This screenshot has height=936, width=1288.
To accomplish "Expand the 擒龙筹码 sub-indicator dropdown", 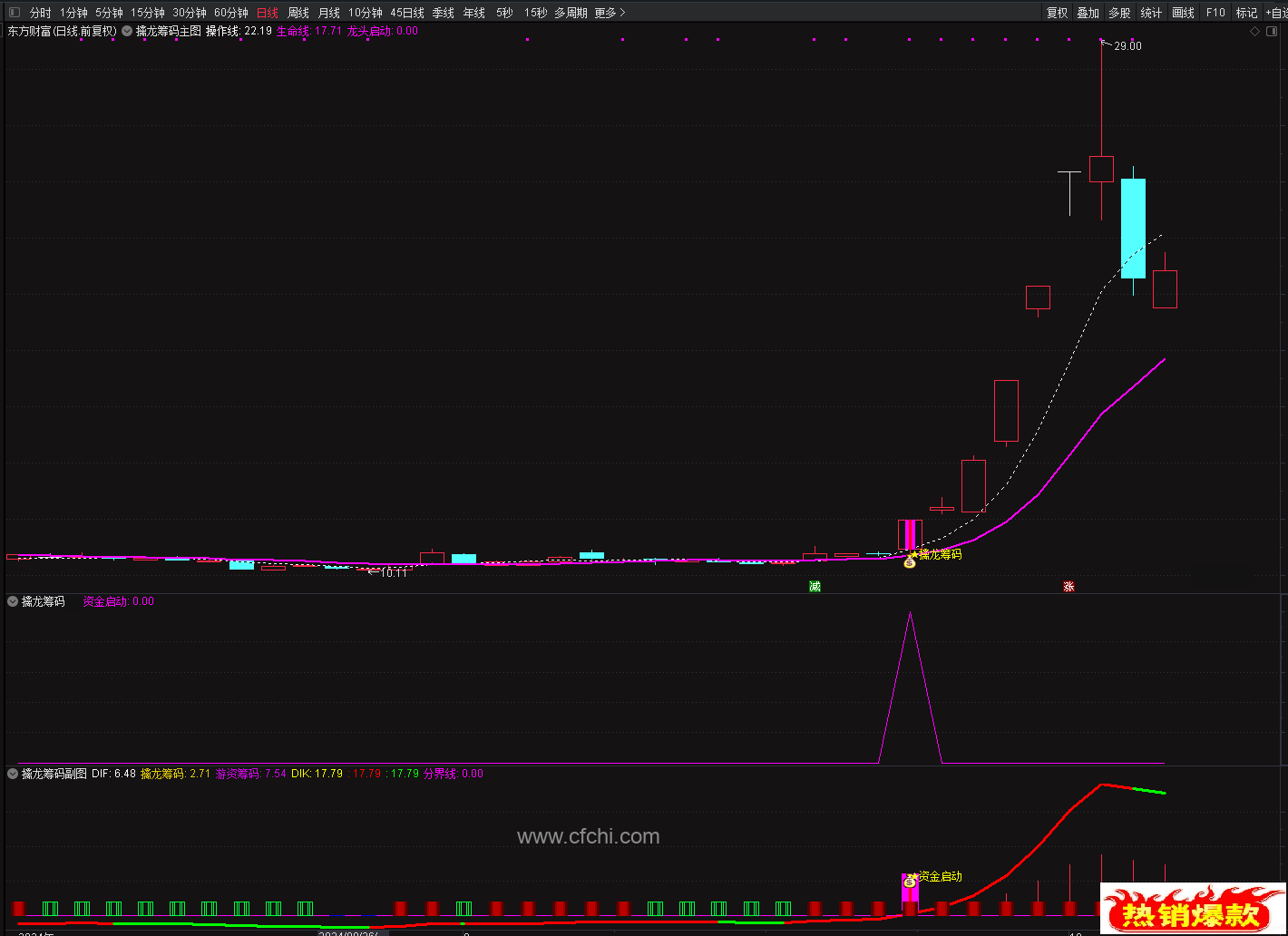I will [x=13, y=601].
